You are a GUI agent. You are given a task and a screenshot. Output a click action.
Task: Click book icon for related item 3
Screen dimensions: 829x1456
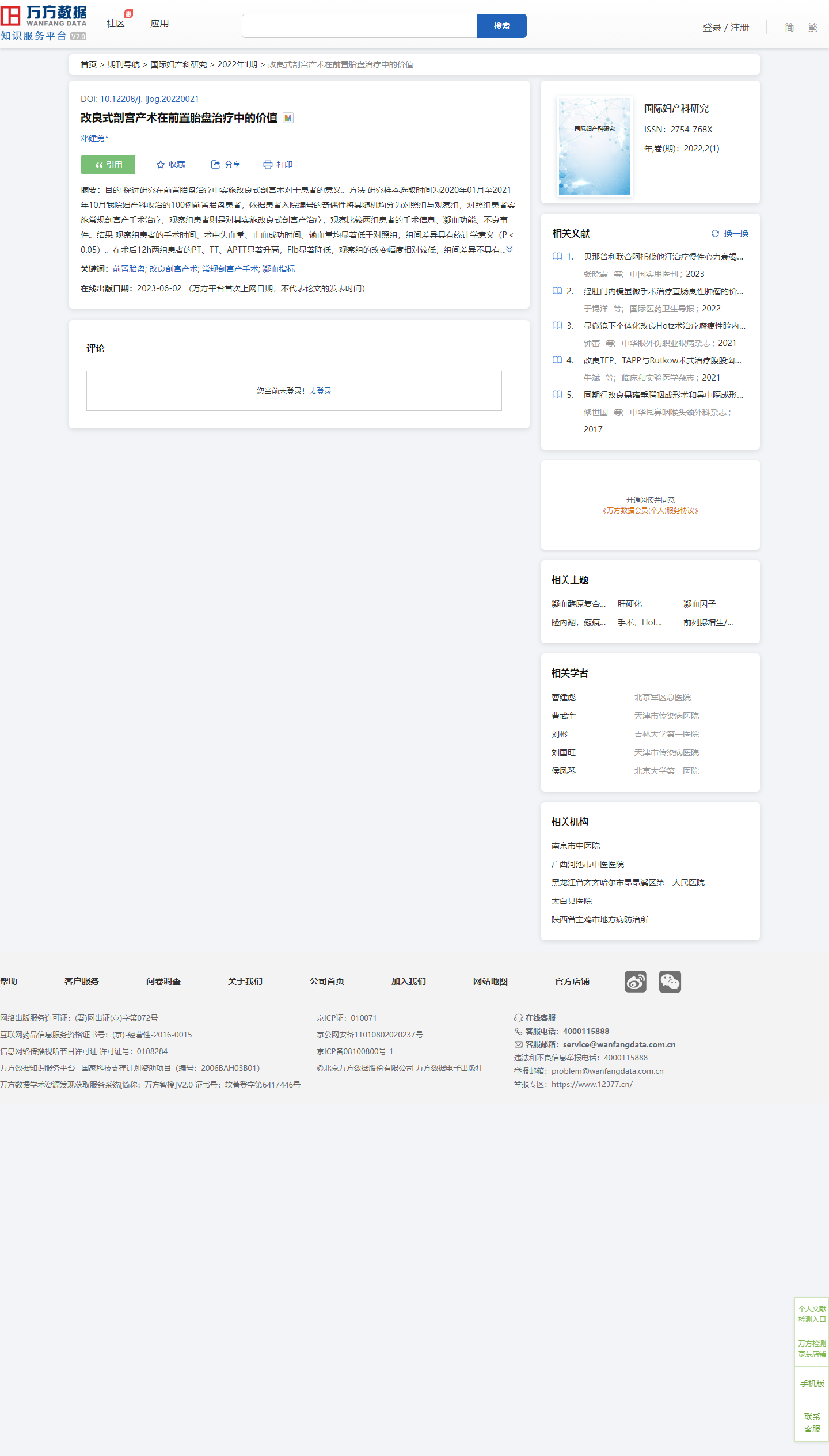pos(557,326)
